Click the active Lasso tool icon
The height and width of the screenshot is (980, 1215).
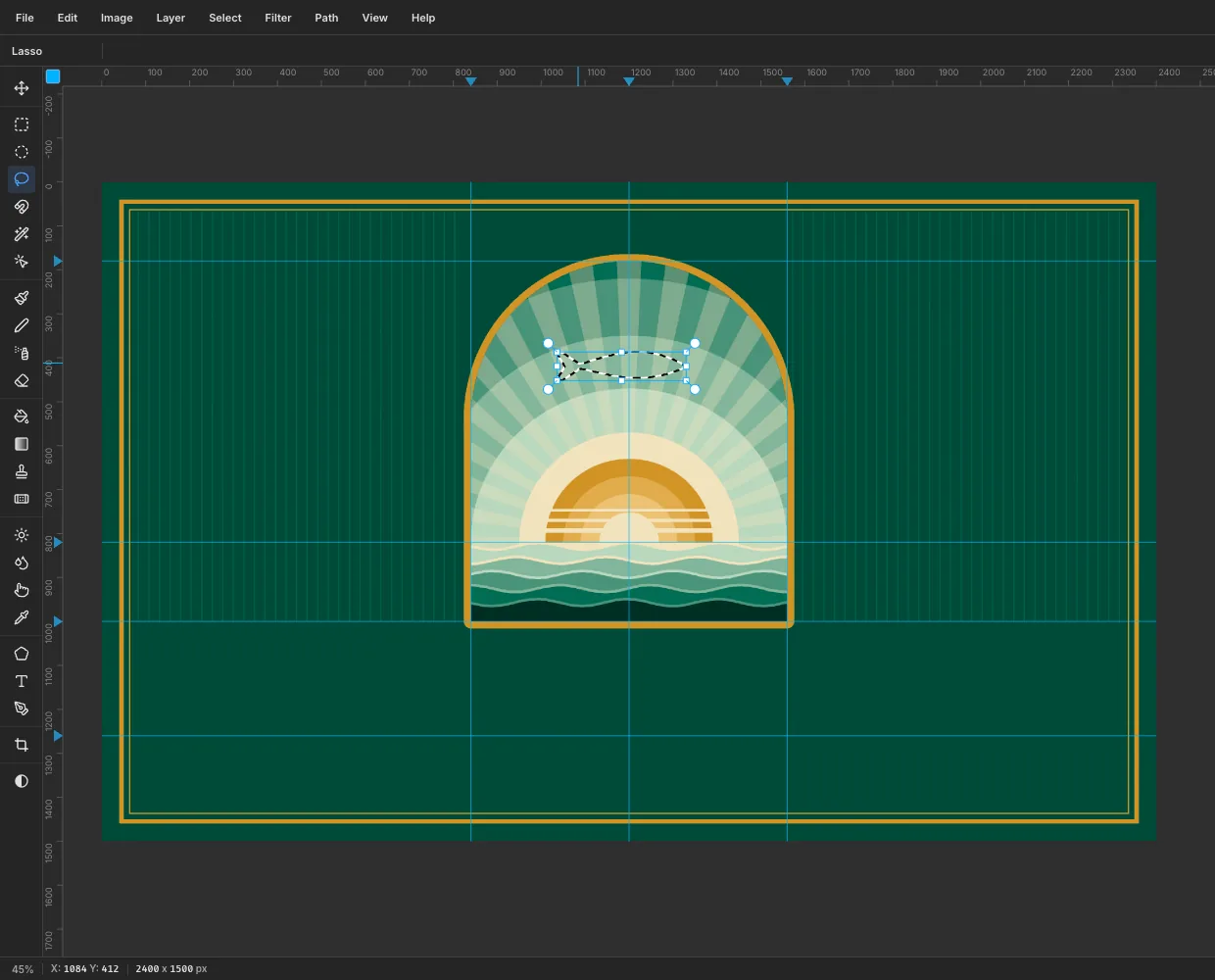pyautogui.click(x=22, y=179)
